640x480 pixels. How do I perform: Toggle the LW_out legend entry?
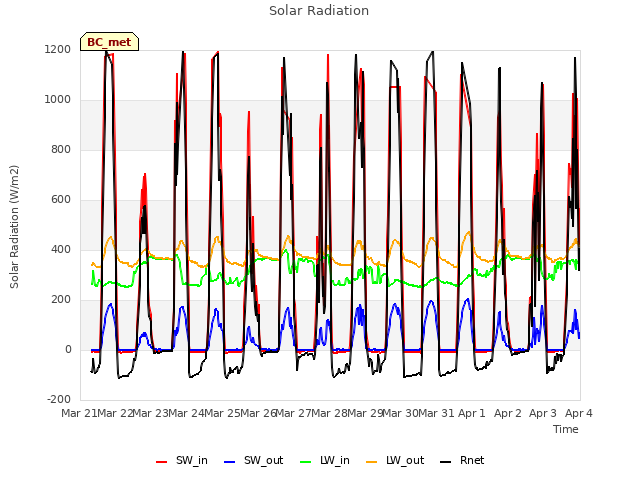pos(395,460)
